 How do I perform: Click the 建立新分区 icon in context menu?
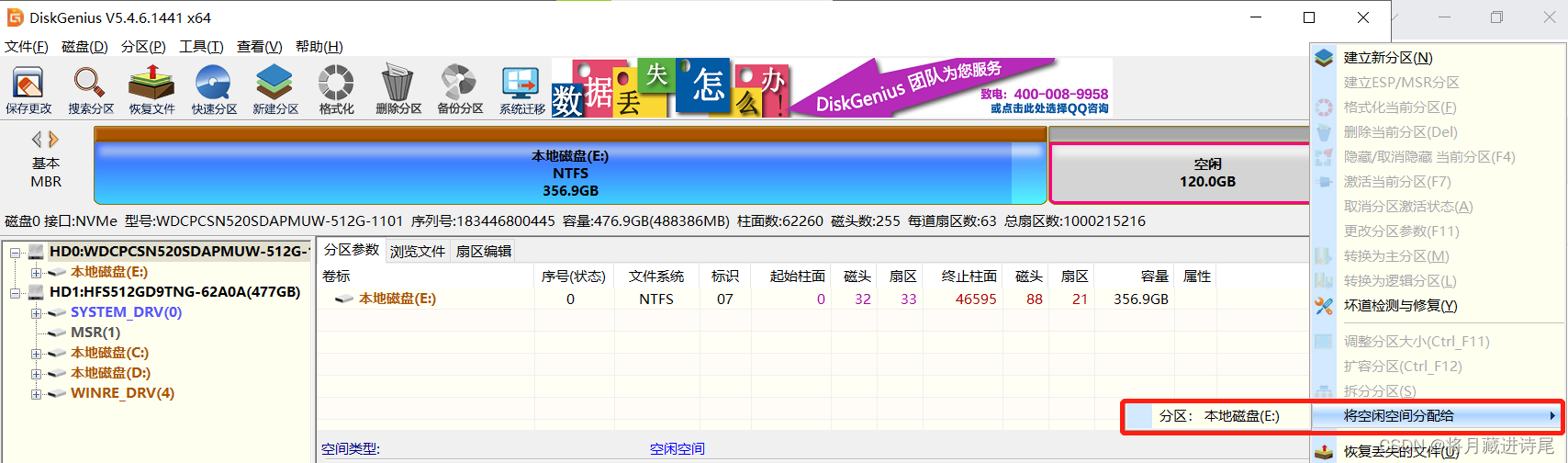click(x=1324, y=58)
